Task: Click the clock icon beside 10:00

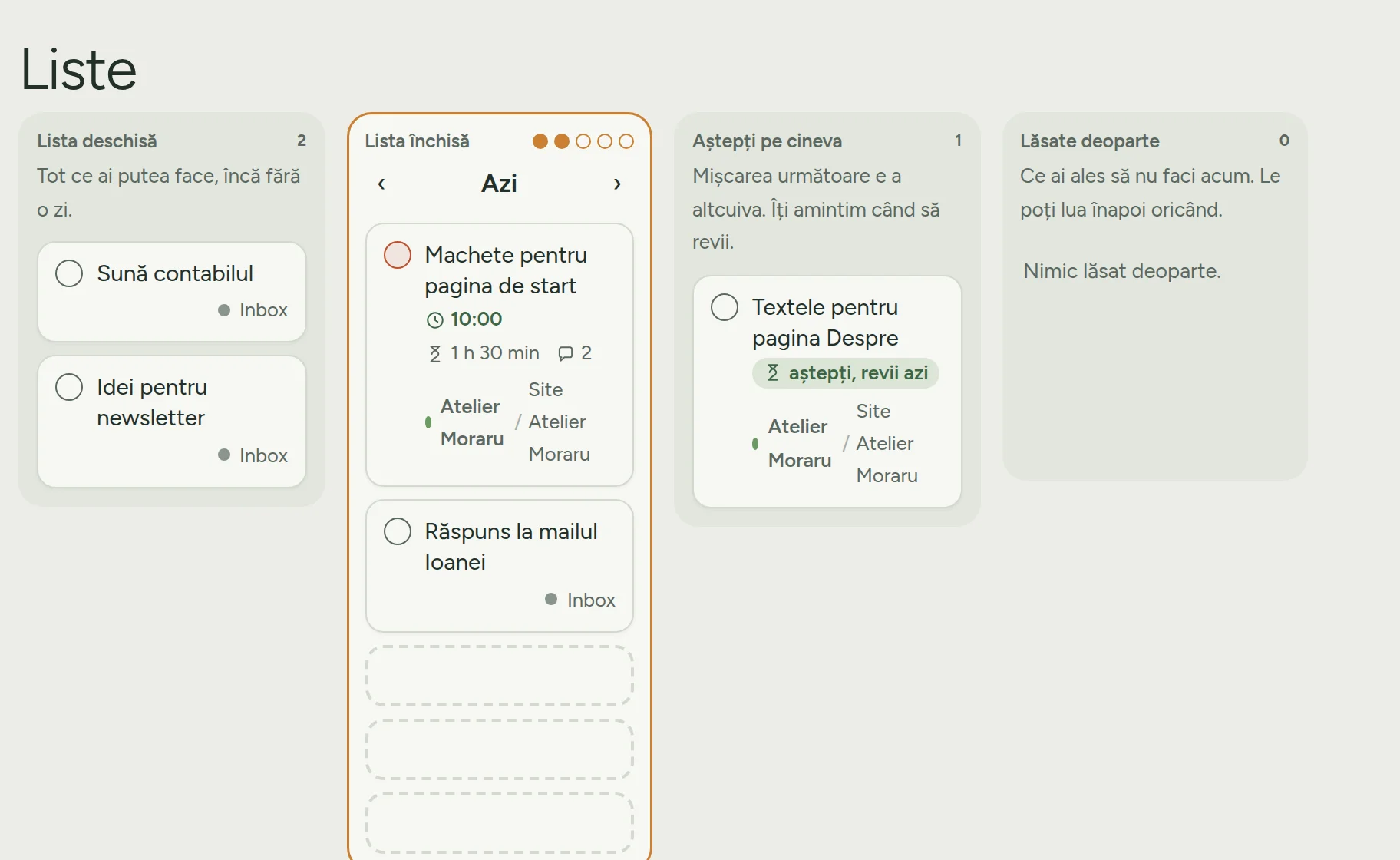Action: pyautogui.click(x=435, y=319)
